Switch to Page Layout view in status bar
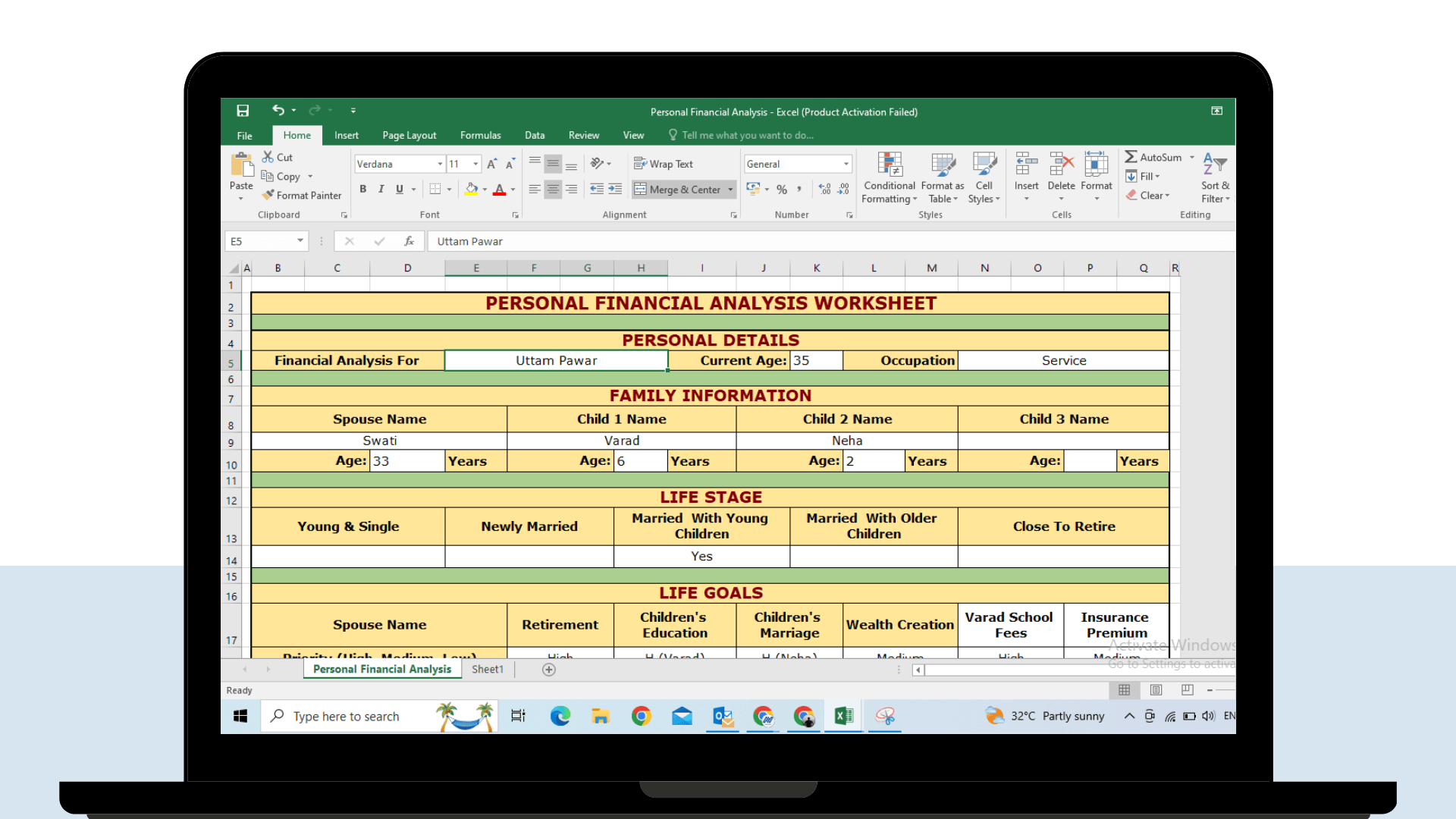Image resolution: width=1456 pixels, height=819 pixels. 1156,690
